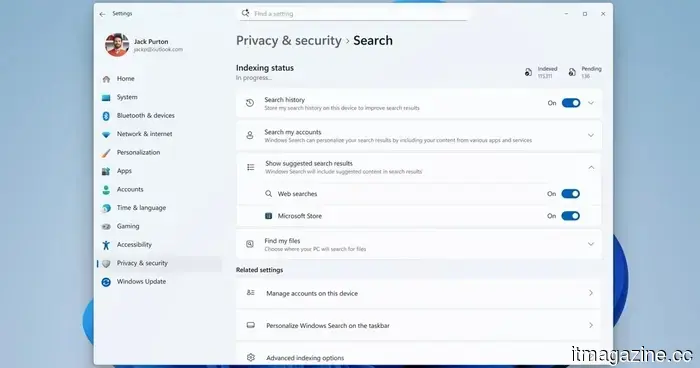Click the Search my accounts person icon
700x368 pixels.
click(250, 135)
